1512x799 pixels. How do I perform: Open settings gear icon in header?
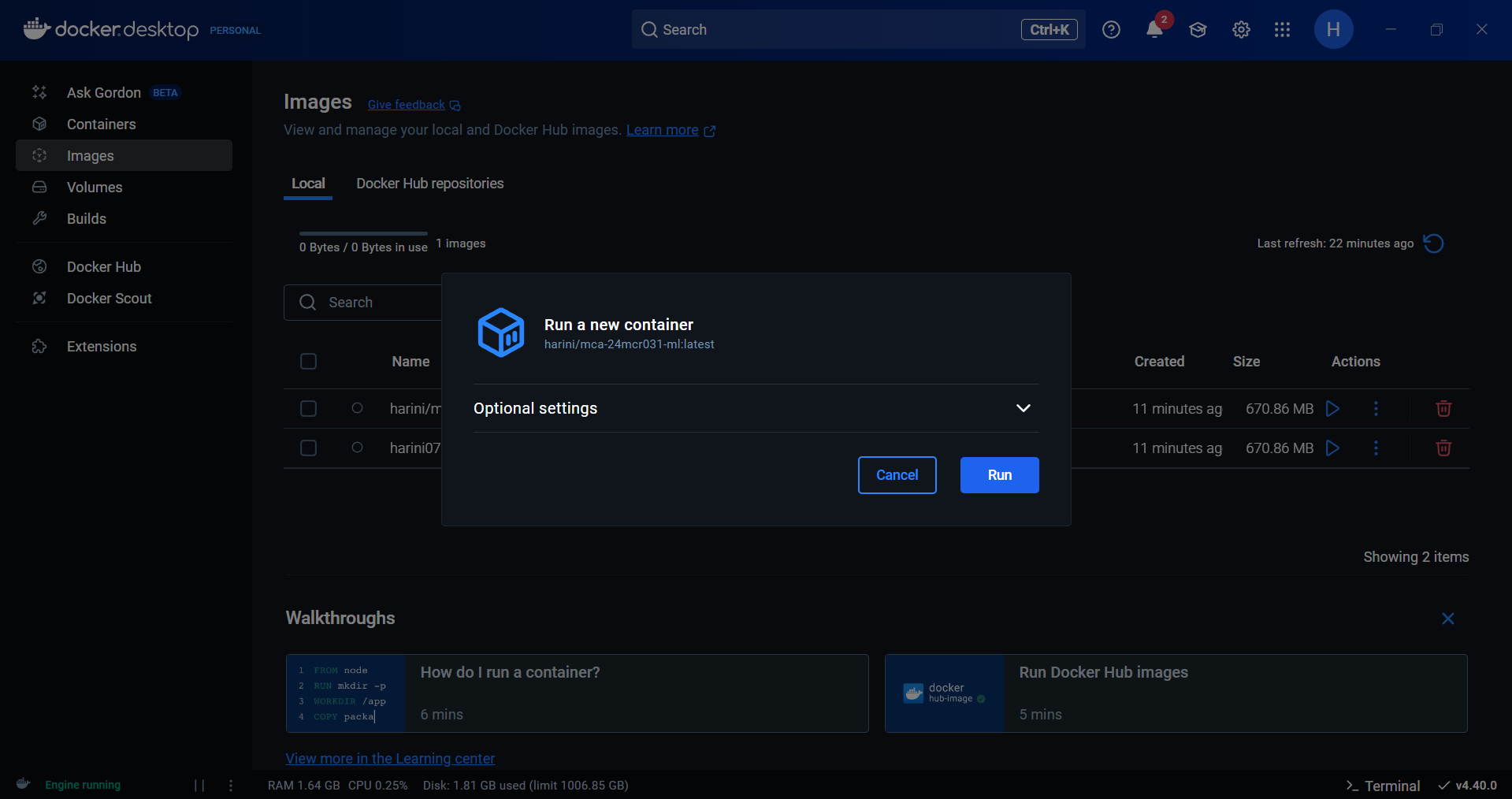1241,30
